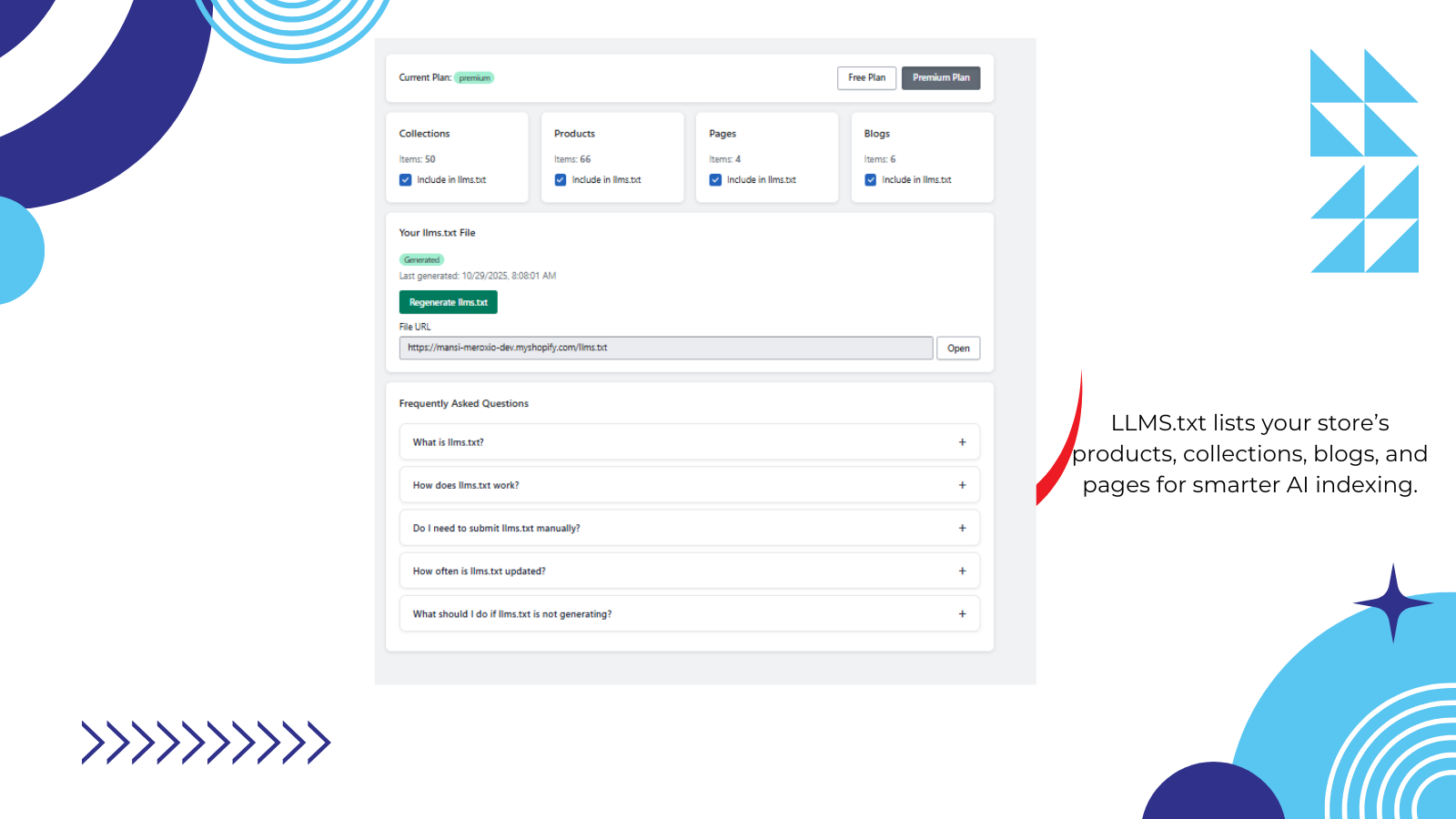Click the 'Current Plan:' label

tap(425, 78)
